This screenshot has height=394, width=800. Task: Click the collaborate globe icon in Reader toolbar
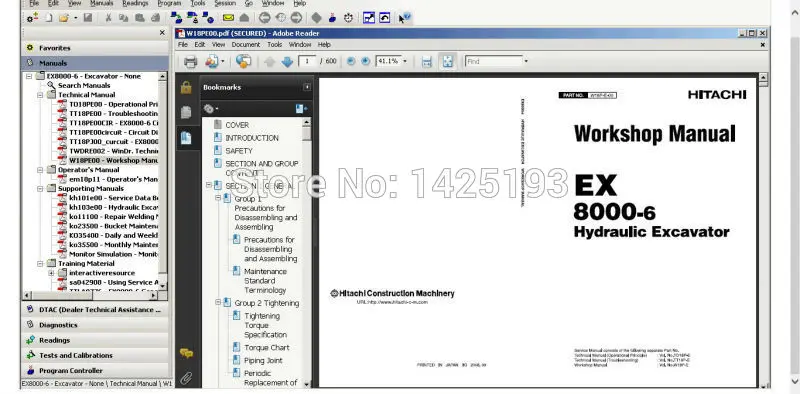pos(243,62)
